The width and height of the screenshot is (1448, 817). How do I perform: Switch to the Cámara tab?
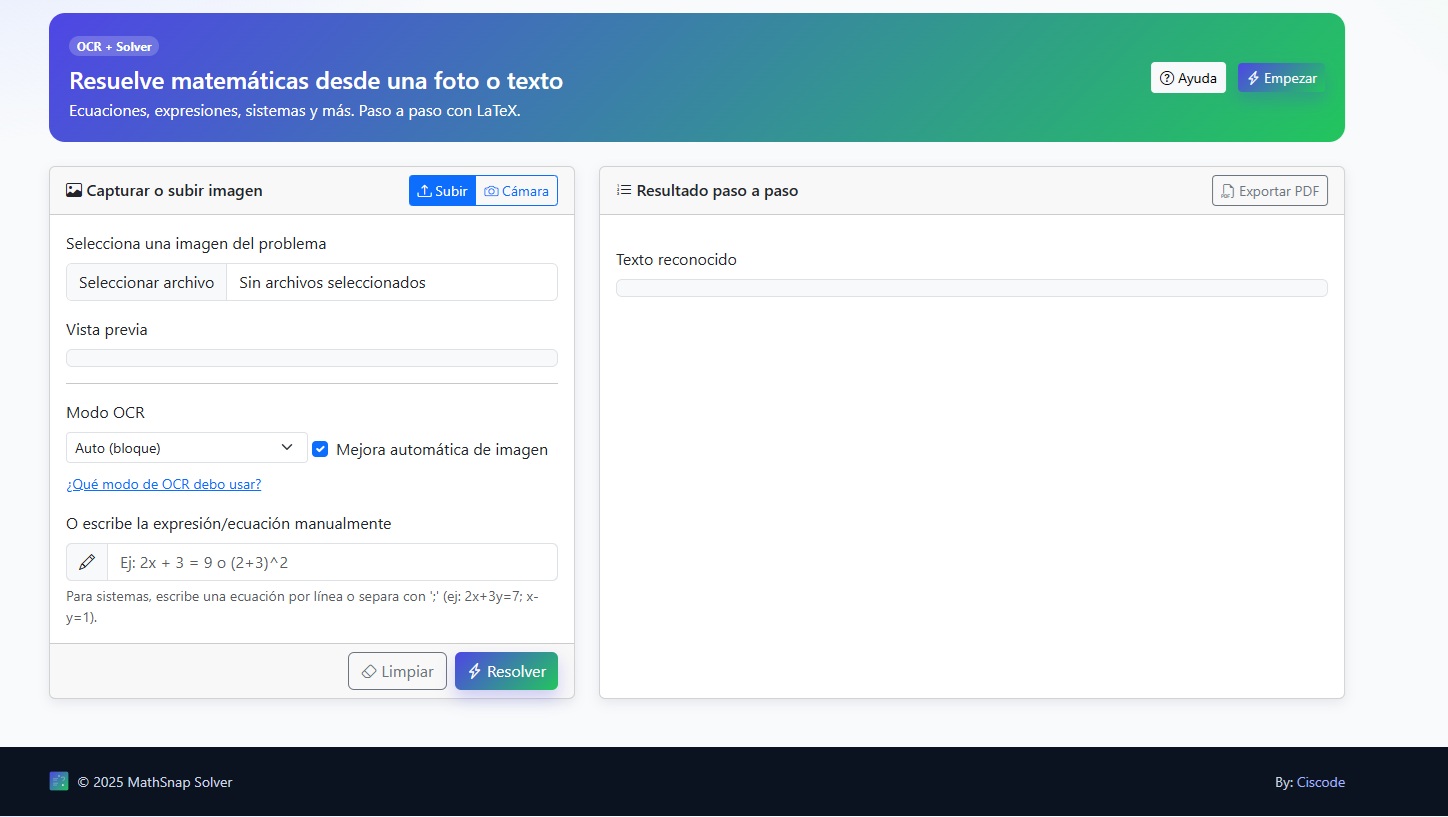pos(516,191)
